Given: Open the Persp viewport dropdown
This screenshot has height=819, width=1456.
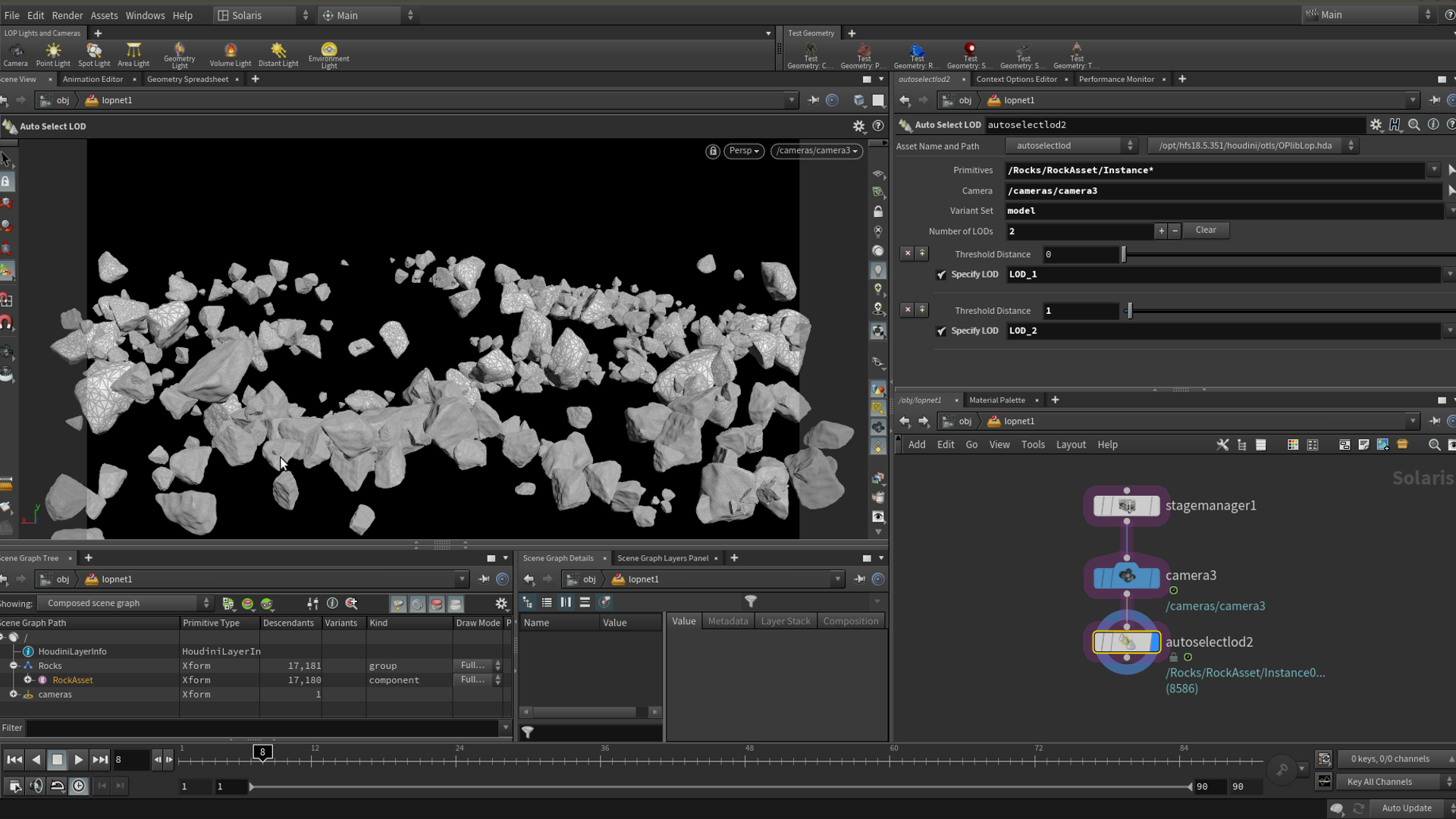Looking at the screenshot, I should [x=744, y=151].
